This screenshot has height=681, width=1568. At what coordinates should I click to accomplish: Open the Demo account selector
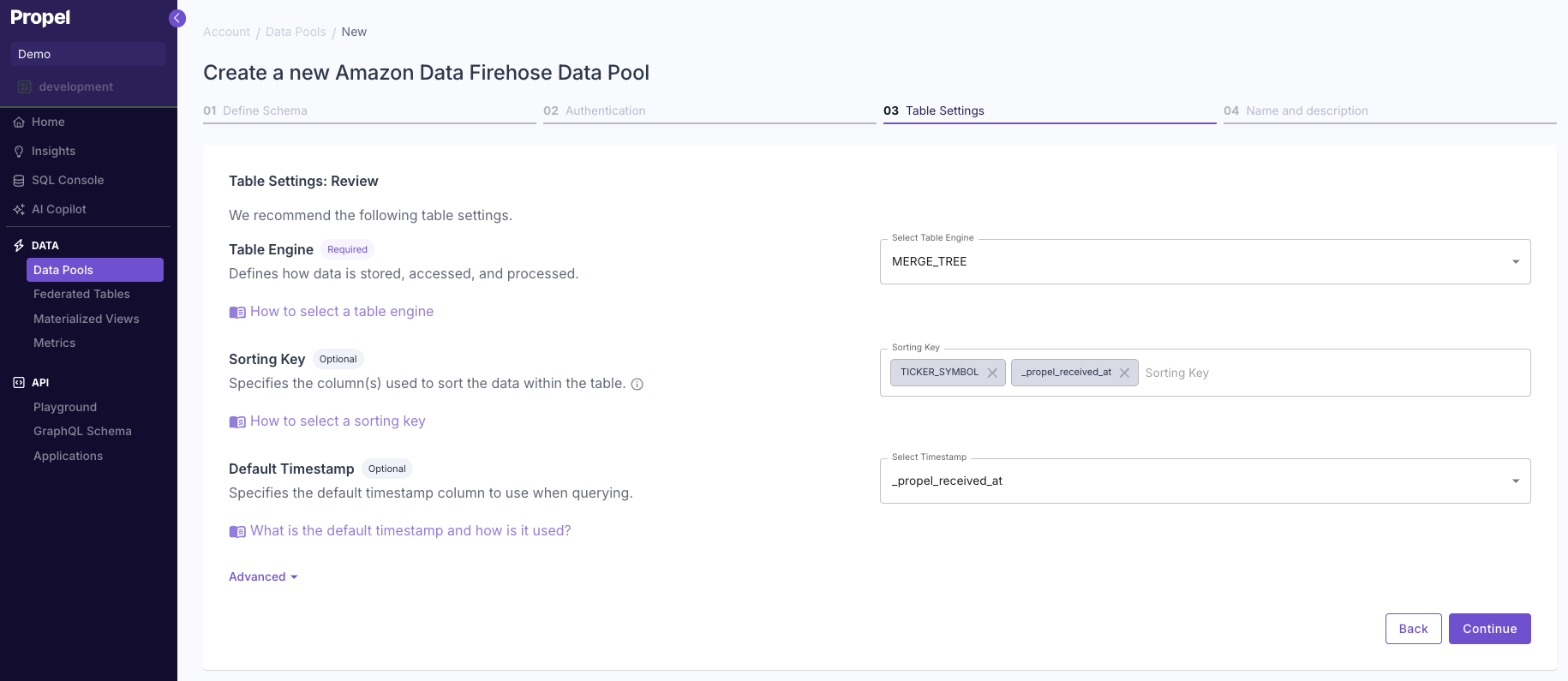[88, 54]
